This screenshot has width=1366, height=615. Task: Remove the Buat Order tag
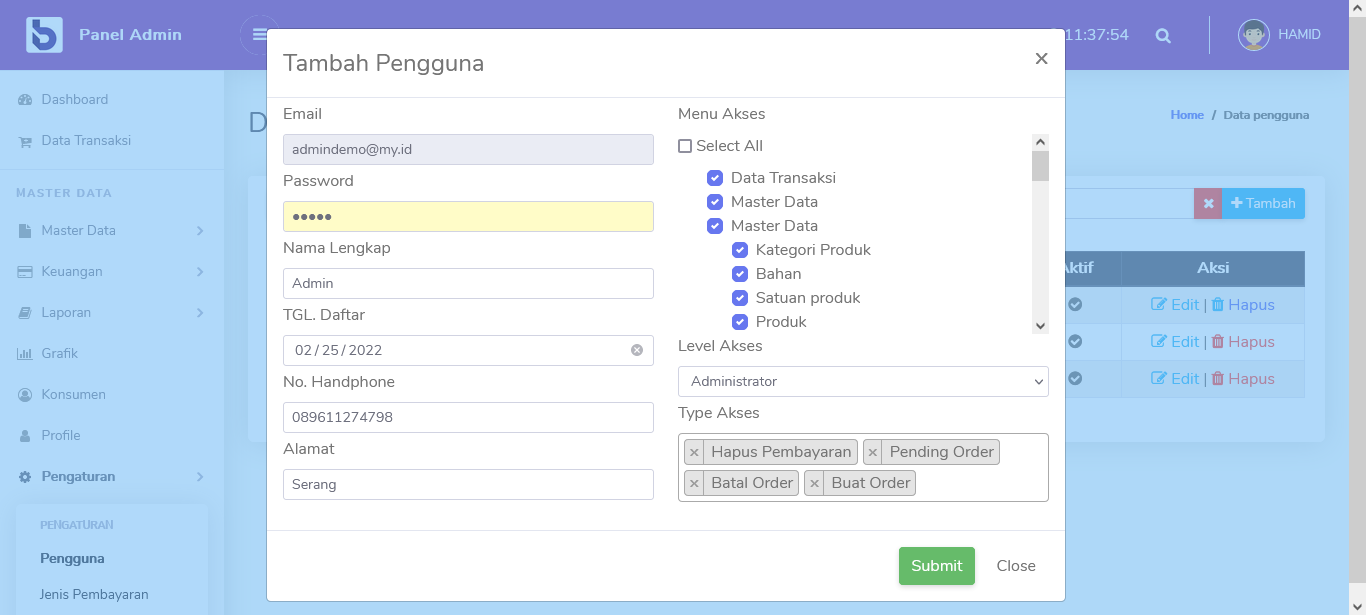point(815,483)
